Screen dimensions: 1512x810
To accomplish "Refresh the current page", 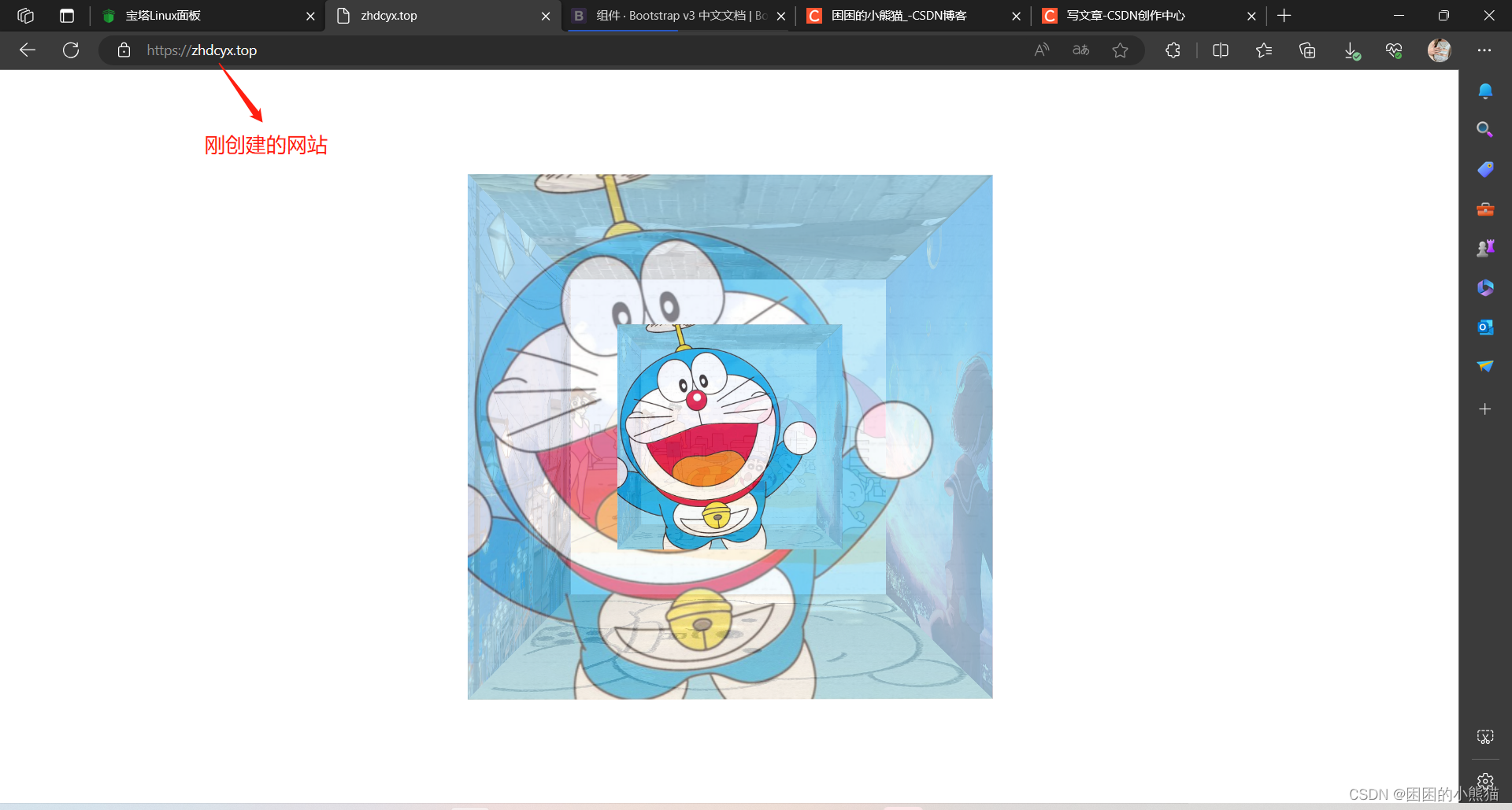I will [x=71, y=50].
